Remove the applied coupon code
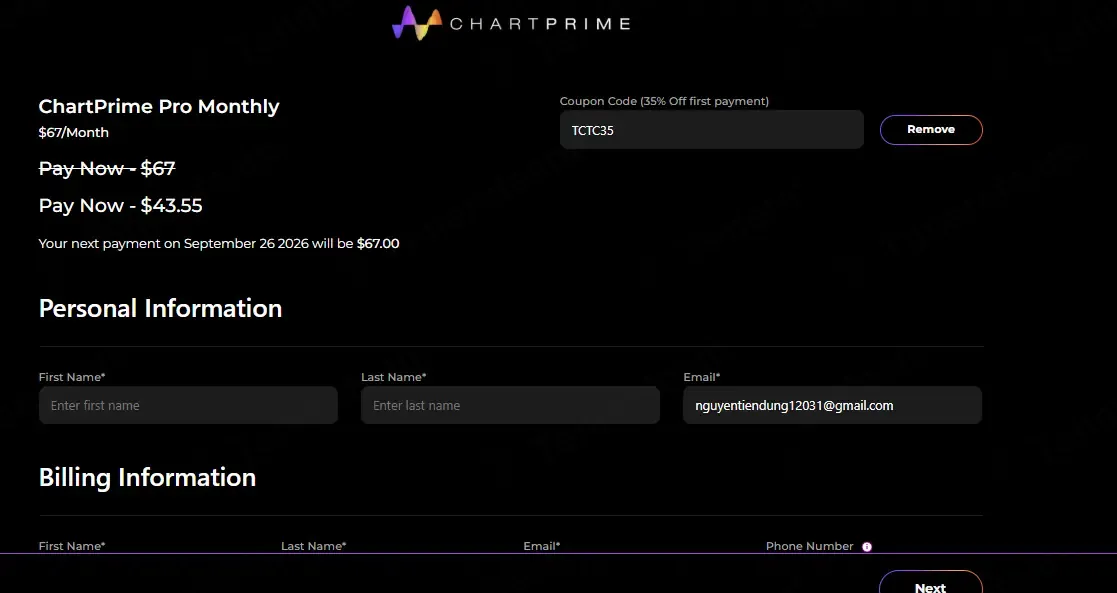This screenshot has width=1117, height=593. pyautogui.click(x=931, y=130)
